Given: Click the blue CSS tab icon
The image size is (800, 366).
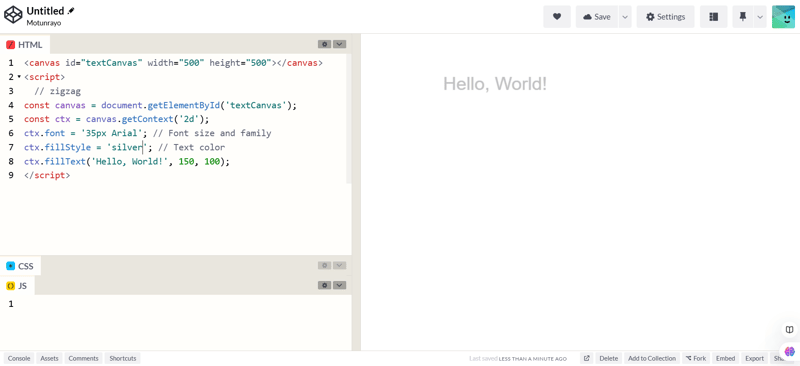Looking at the screenshot, I should point(11,266).
